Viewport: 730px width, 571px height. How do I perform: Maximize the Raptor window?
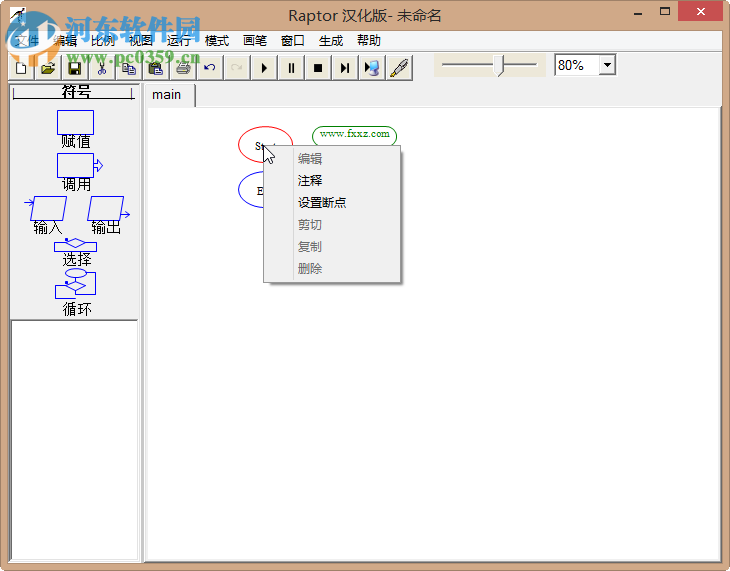point(665,12)
